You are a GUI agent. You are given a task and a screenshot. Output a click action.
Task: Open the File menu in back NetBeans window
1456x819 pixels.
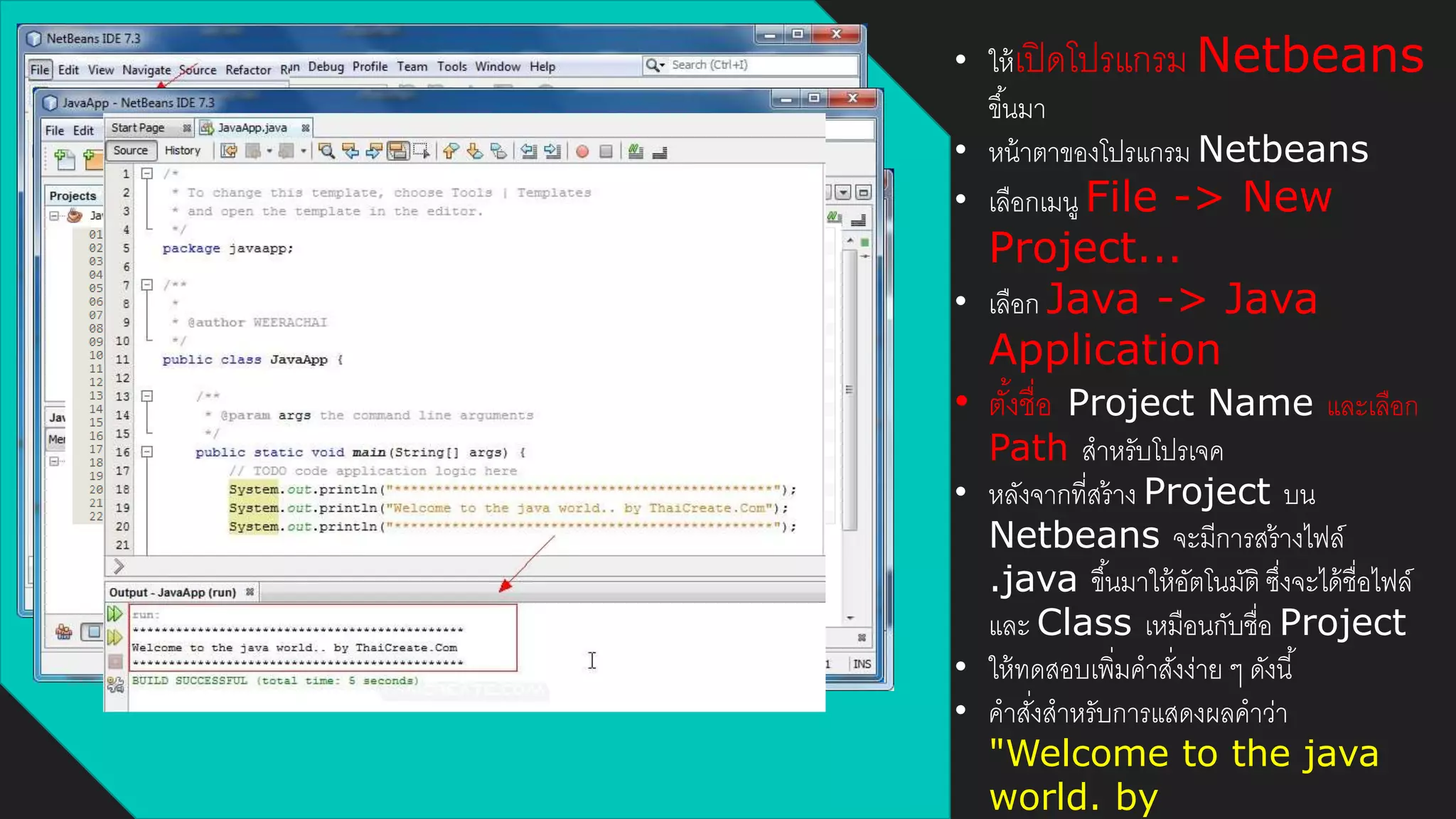40,70
